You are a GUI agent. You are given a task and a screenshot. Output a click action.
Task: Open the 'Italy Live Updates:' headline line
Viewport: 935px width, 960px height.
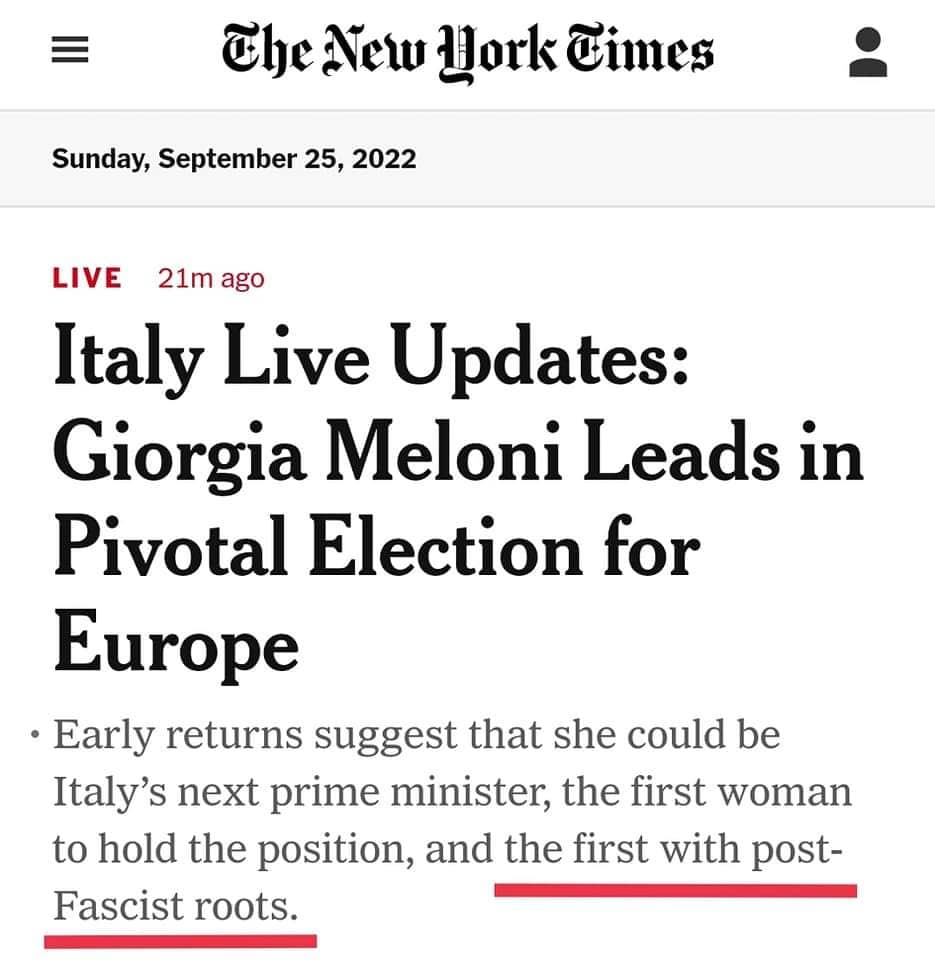(x=371, y=359)
